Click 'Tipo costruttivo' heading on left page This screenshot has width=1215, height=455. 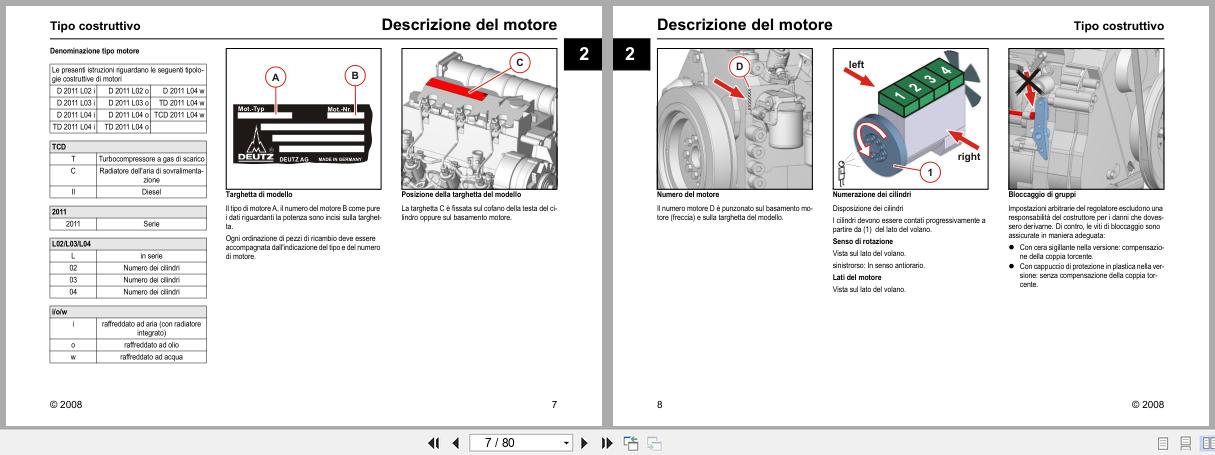tap(95, 26)
